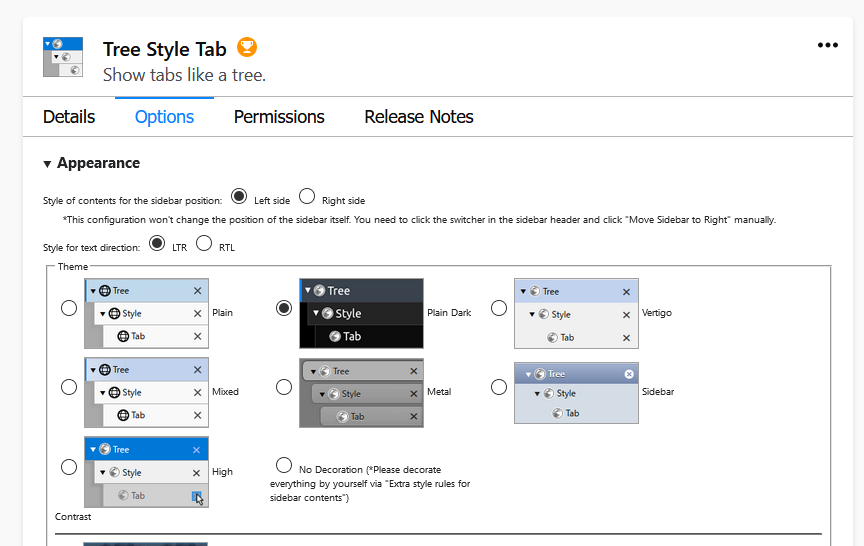
Task: Choose the Mixed theme radio button
Action: pos(69,387)
